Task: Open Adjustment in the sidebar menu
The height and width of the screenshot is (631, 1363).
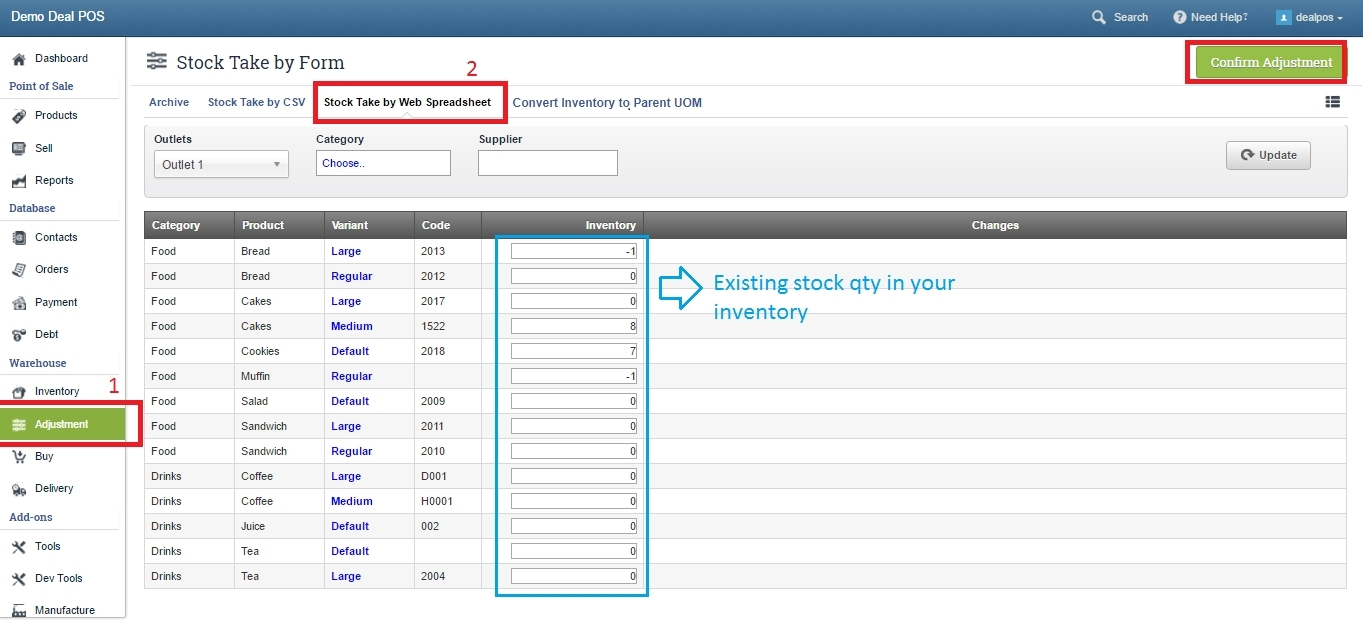Action: pos(62,424)
